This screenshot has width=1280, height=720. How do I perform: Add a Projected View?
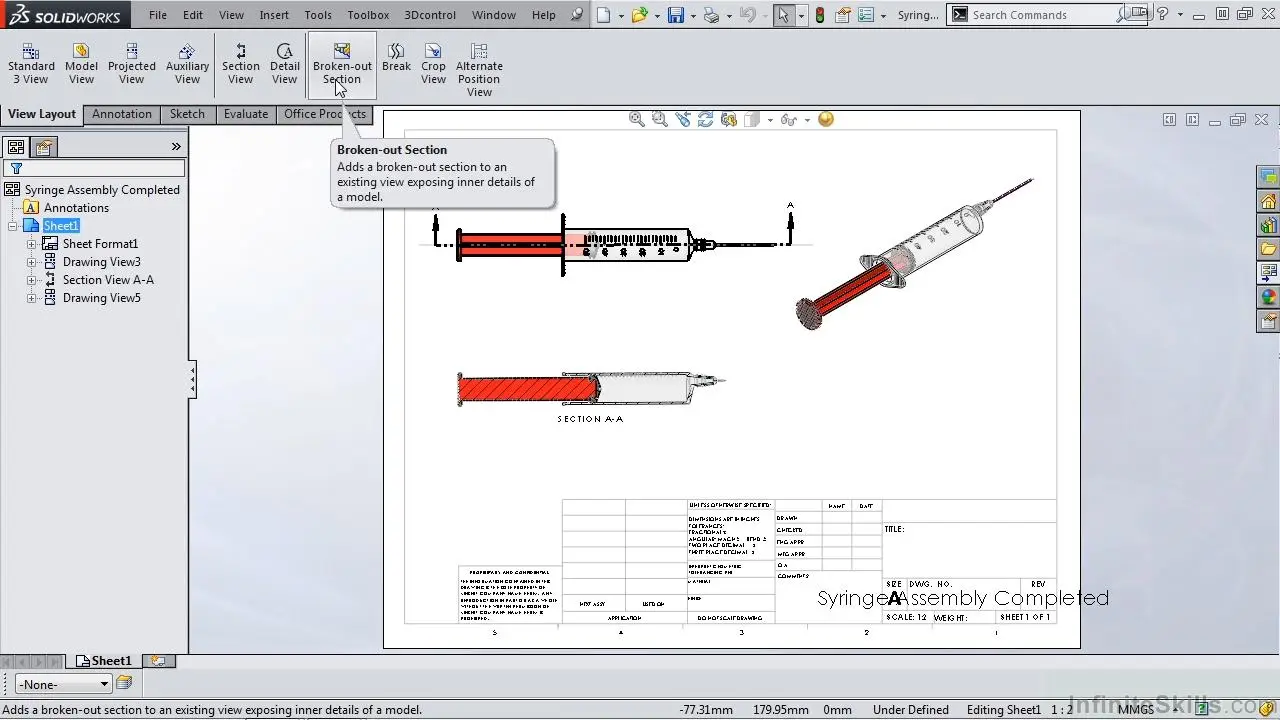pyautogui.click(x=132, y=64)
